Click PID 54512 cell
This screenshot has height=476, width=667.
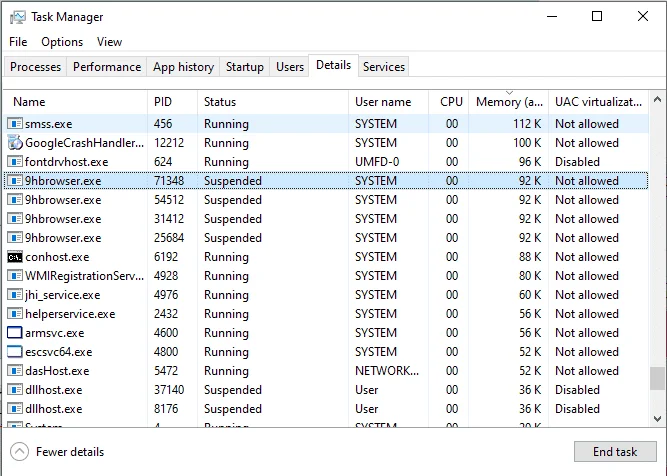pos(169,200)
